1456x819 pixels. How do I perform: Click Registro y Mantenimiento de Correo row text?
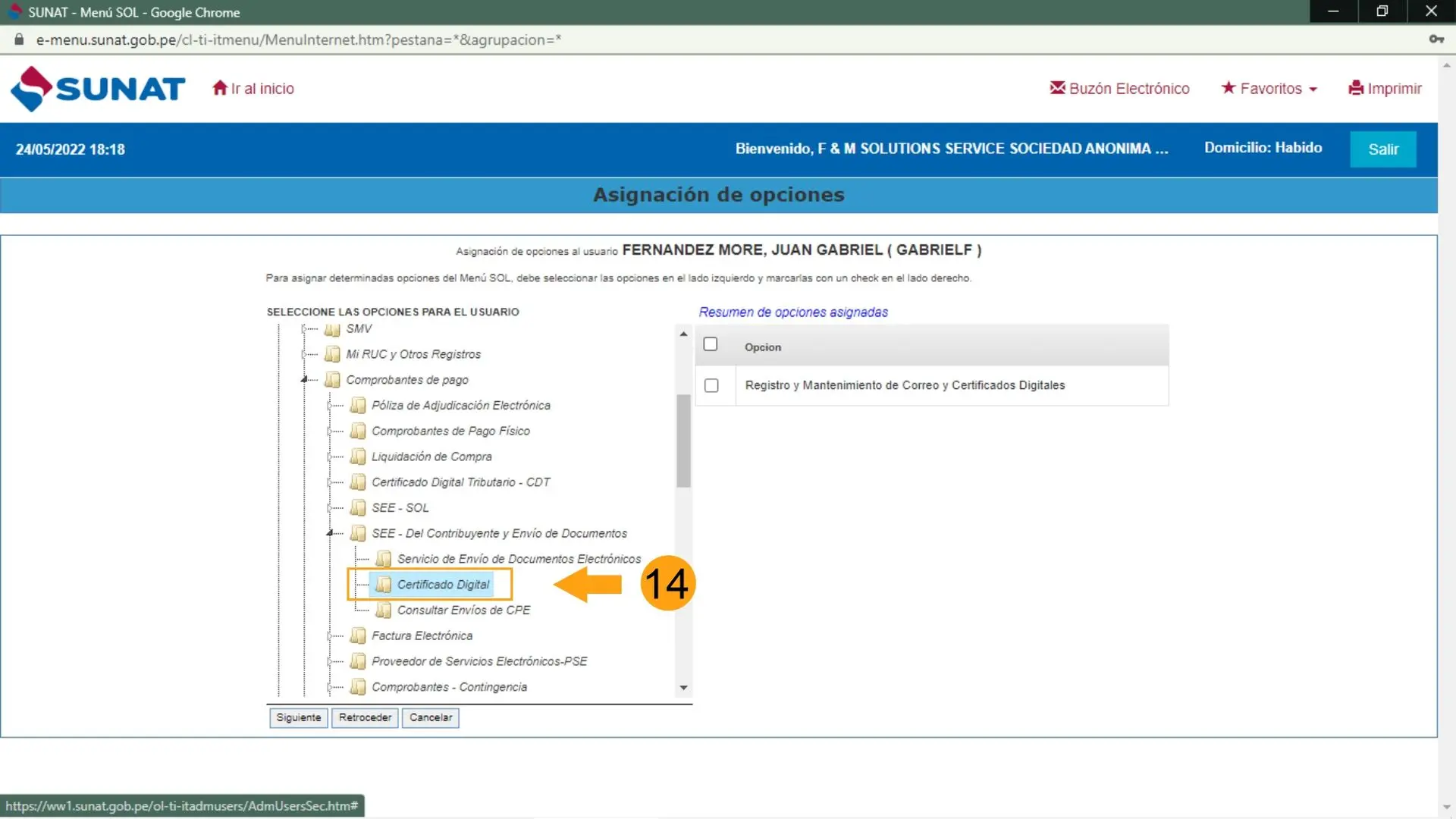(x=905, y=385)
